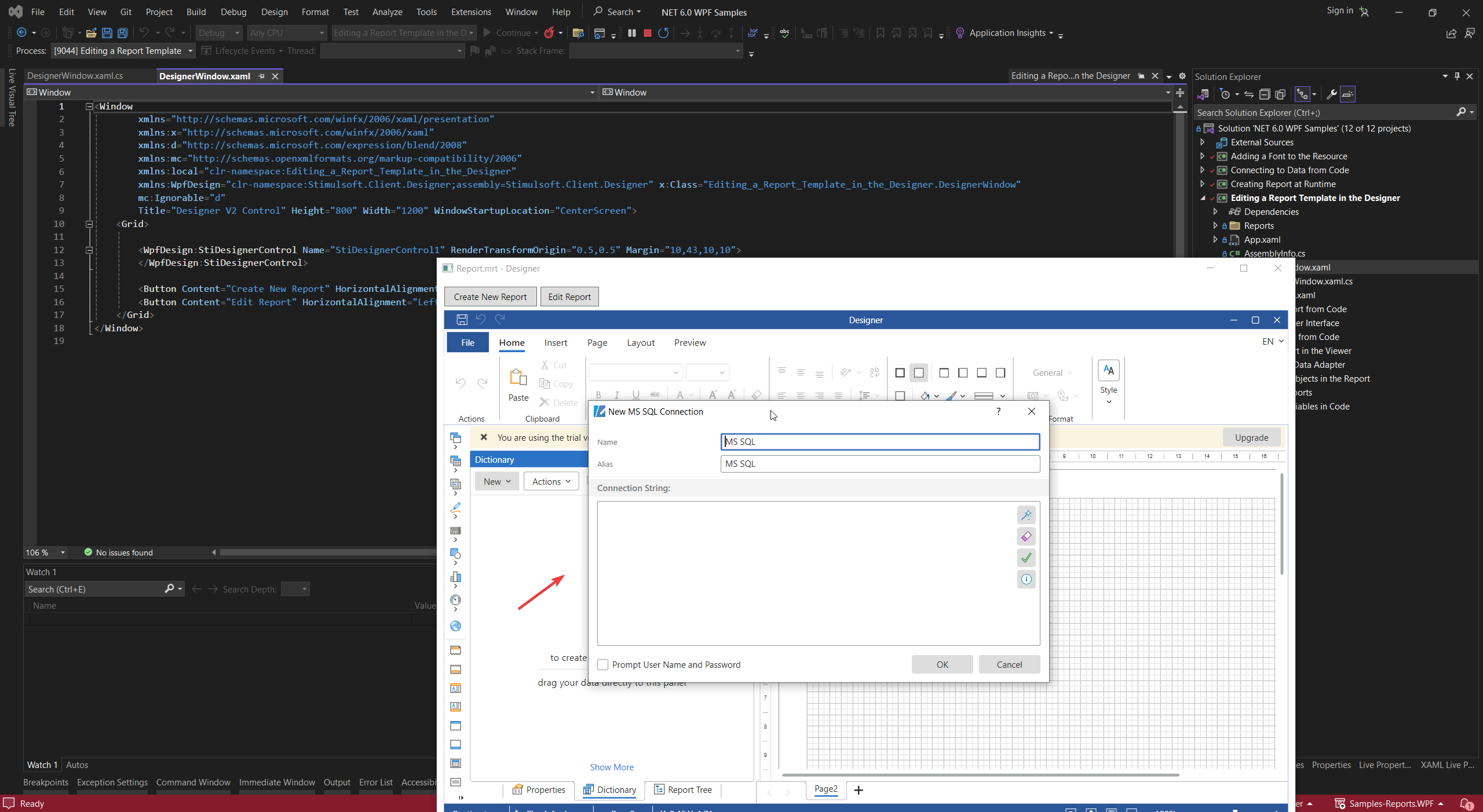This screenshot has width=1483, height=812.
Task: Open File menu in Designer
Action: point(467,343)
